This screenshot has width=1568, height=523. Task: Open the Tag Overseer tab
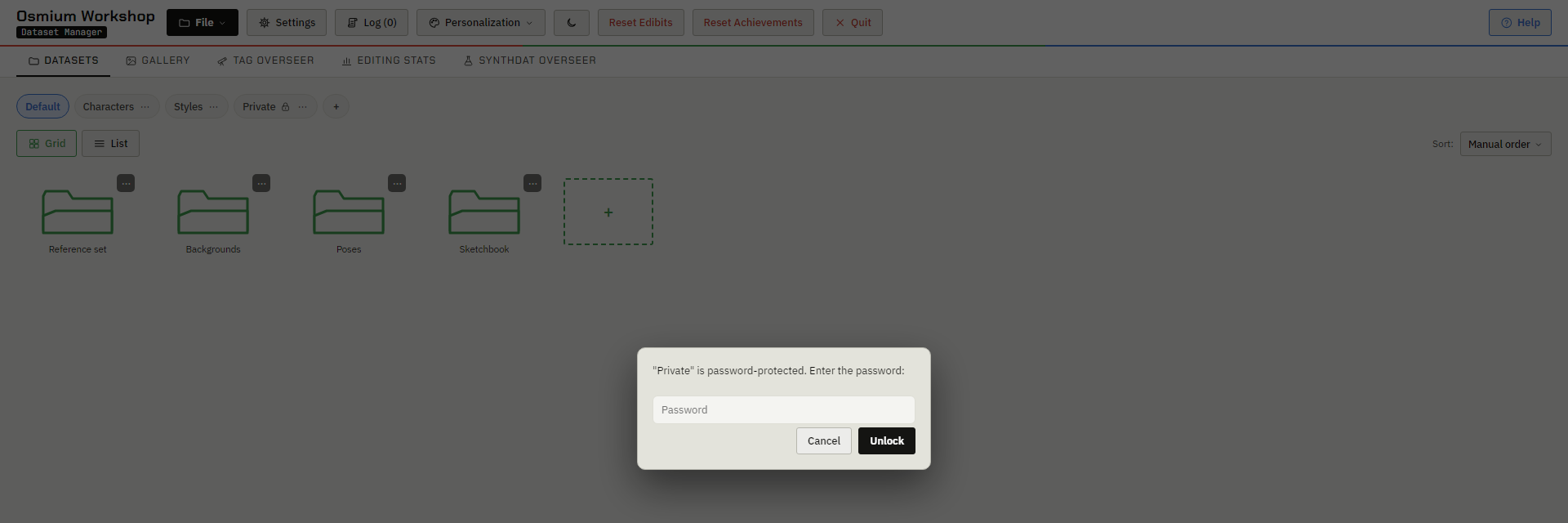[x=265, y=60]
